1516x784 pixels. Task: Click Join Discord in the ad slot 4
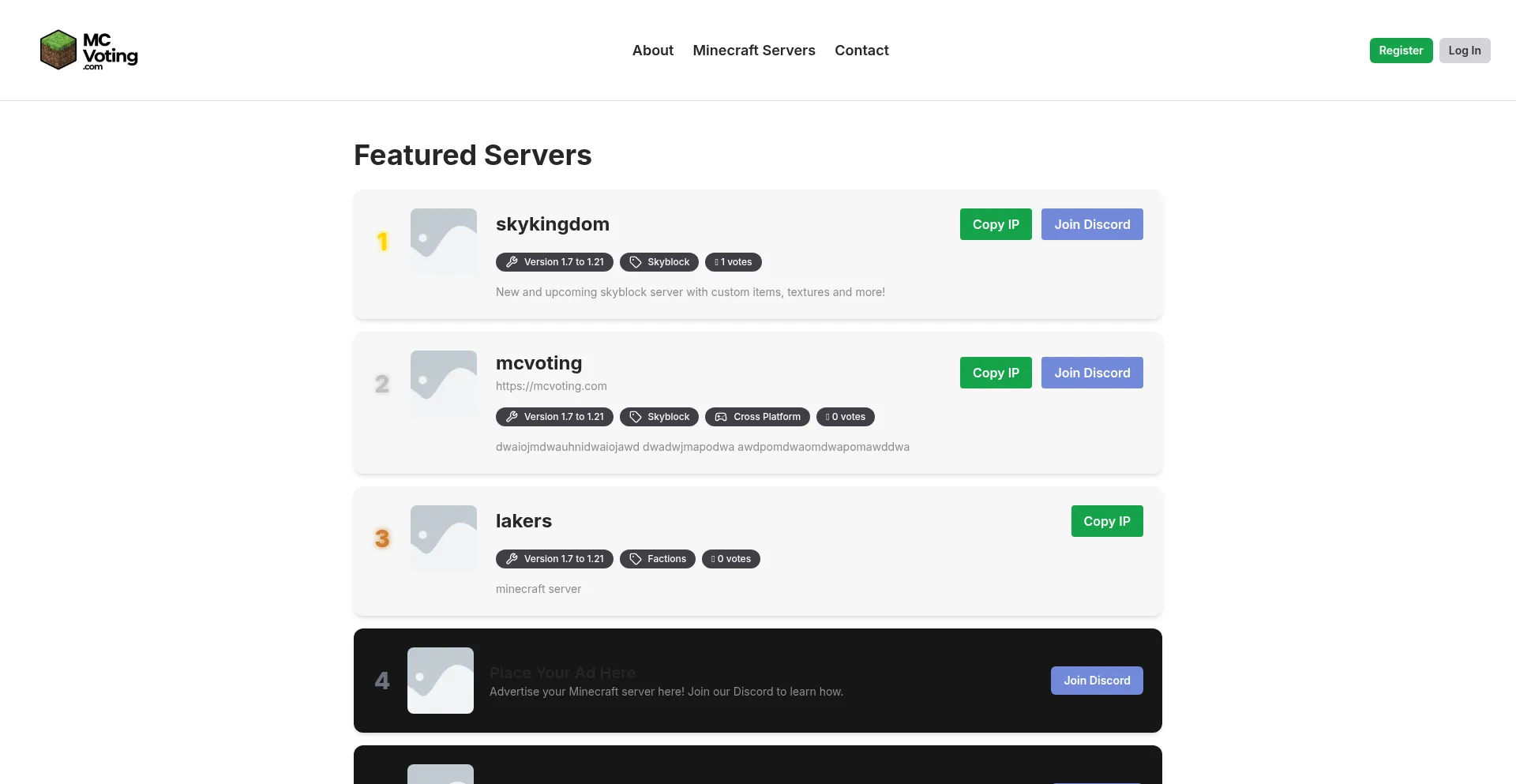1096,681
